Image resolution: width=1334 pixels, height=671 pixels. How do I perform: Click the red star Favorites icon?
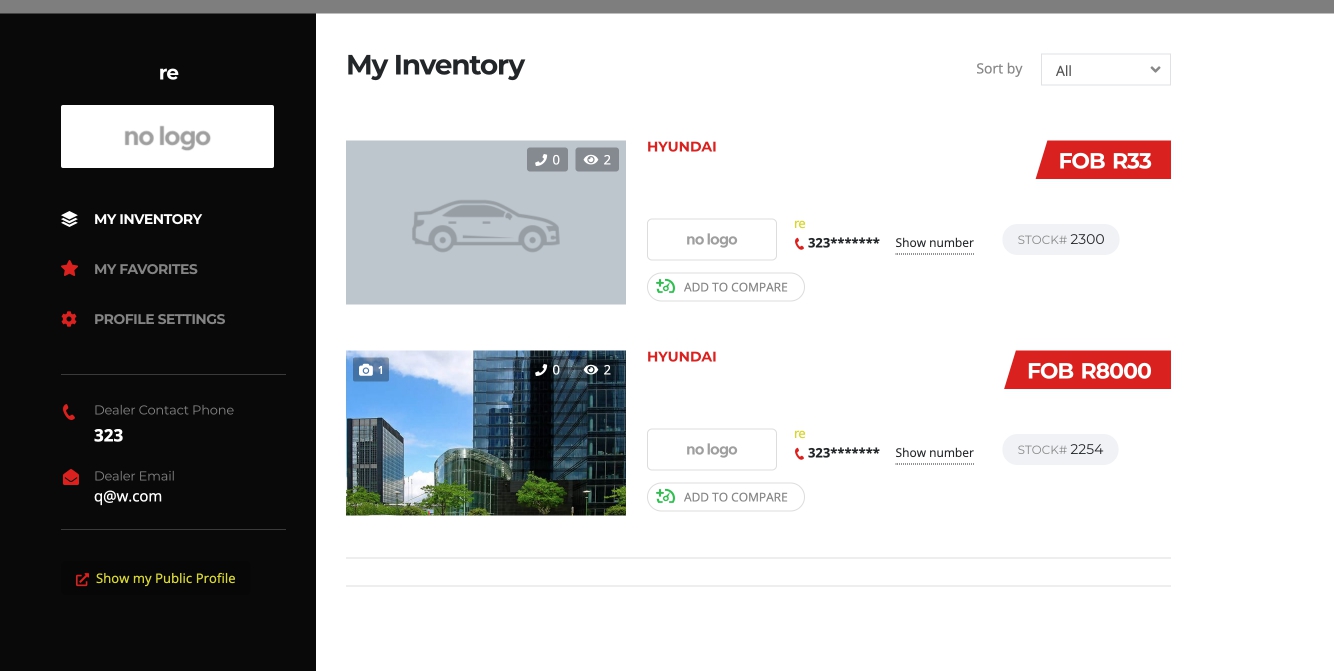click(69, 269)
